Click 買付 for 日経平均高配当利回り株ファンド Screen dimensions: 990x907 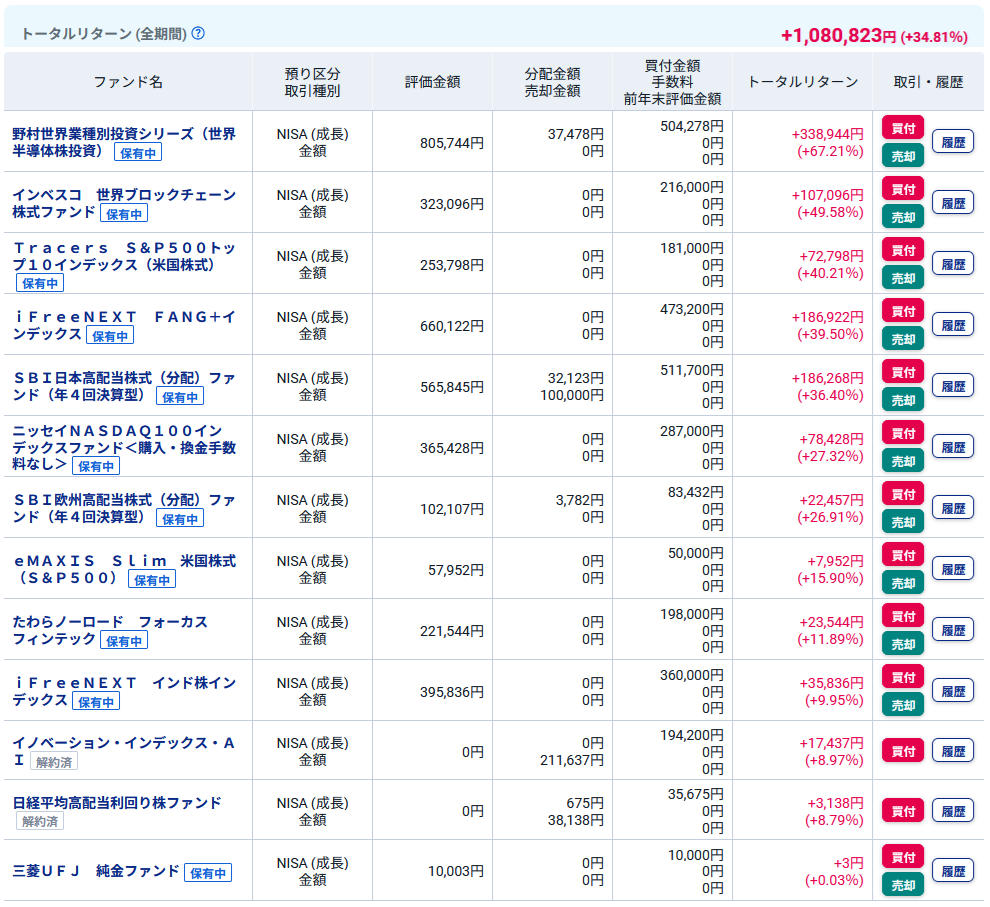click(x=903, y=811)
